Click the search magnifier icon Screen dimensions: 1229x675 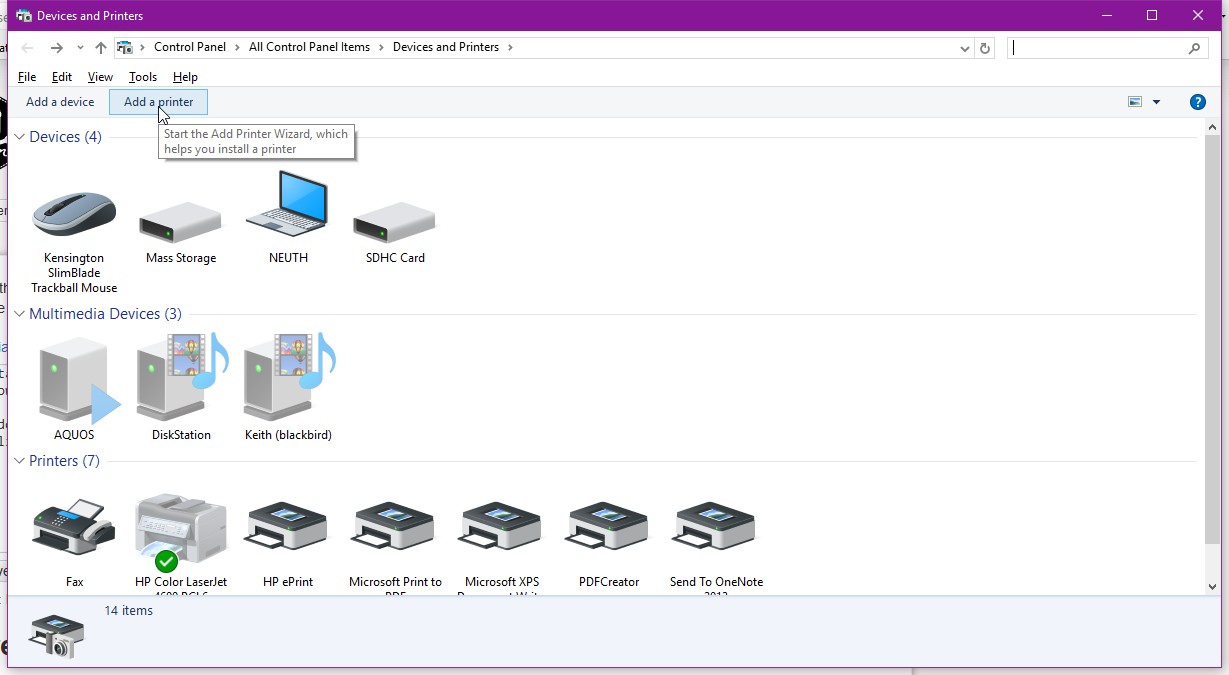point(1194,48)
